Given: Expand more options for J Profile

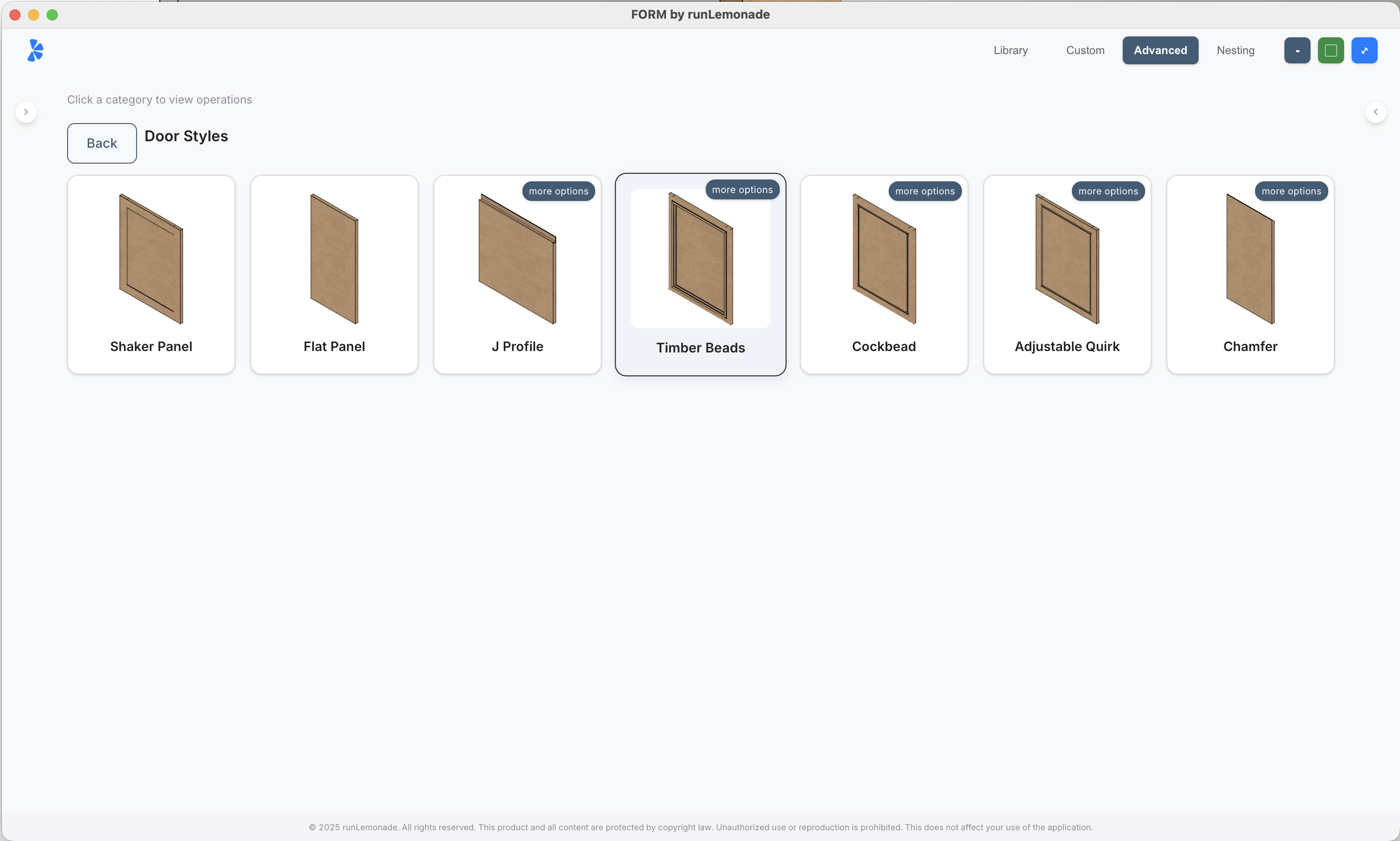Looking at the screenshot, I should click(558, 191).
